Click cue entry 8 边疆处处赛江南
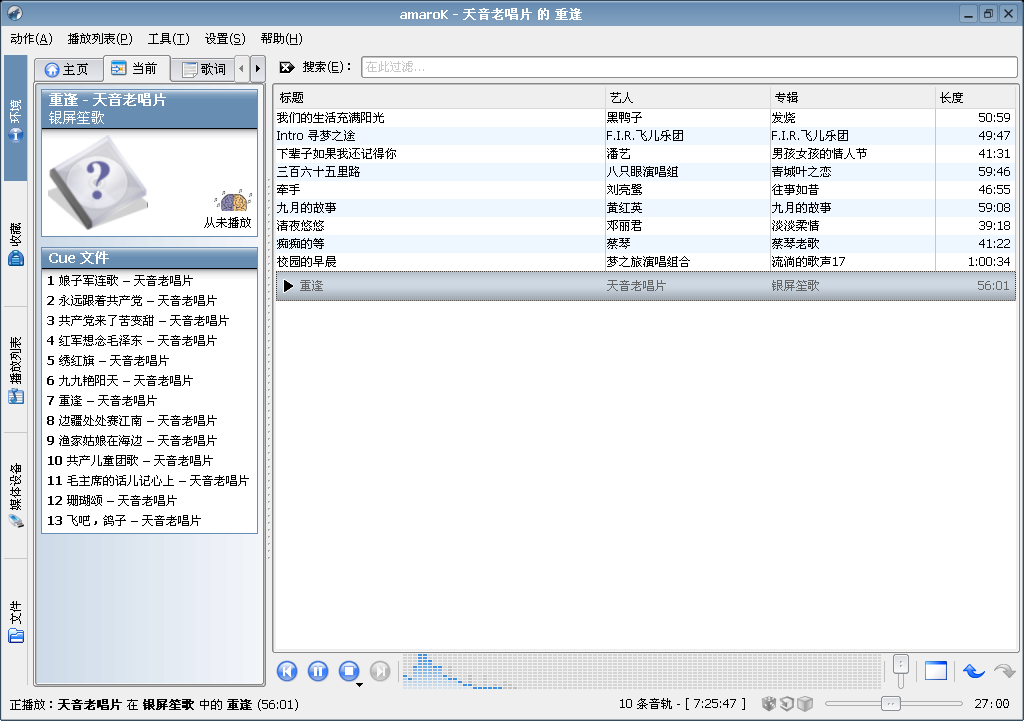The height and width of the screenshot is (721, 1024). pyautogui.click(x=132, y=421)
